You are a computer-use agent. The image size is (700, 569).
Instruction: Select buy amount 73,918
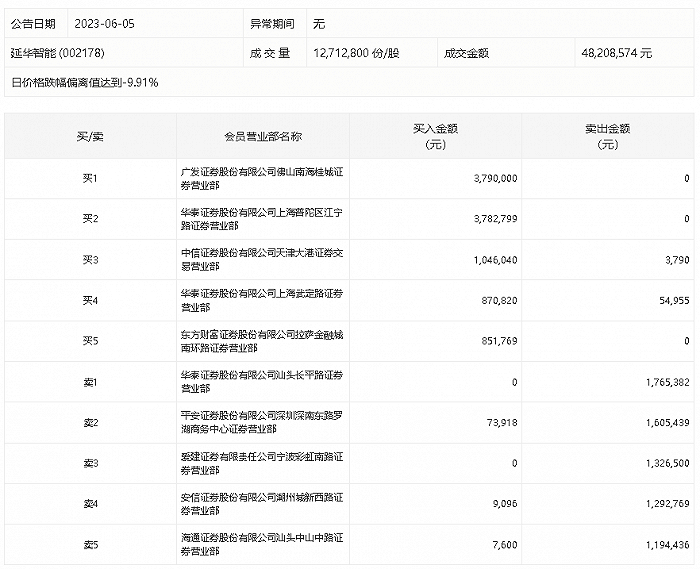[x=502, y=423]
